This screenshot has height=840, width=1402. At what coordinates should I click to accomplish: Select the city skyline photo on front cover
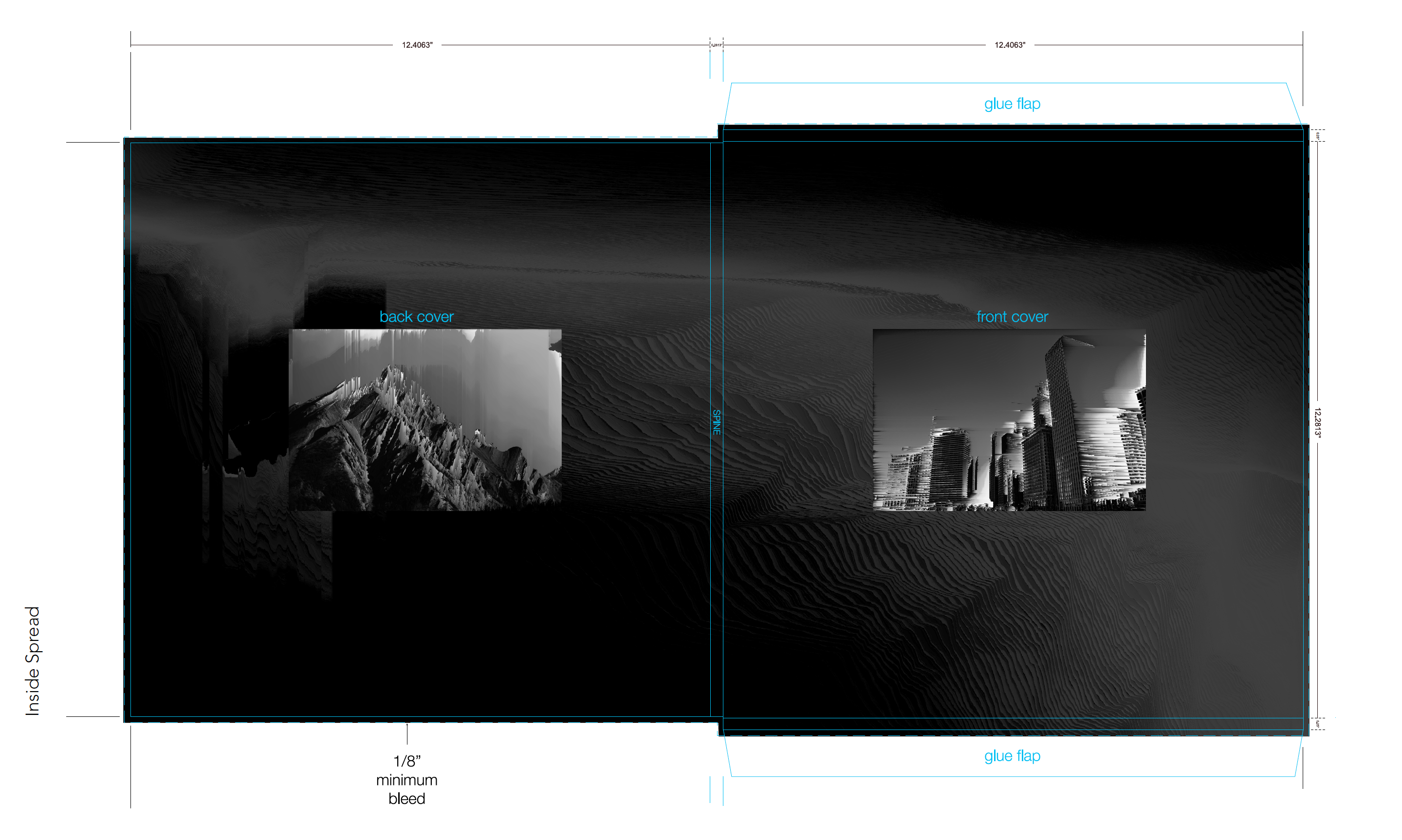(1009, 420)
